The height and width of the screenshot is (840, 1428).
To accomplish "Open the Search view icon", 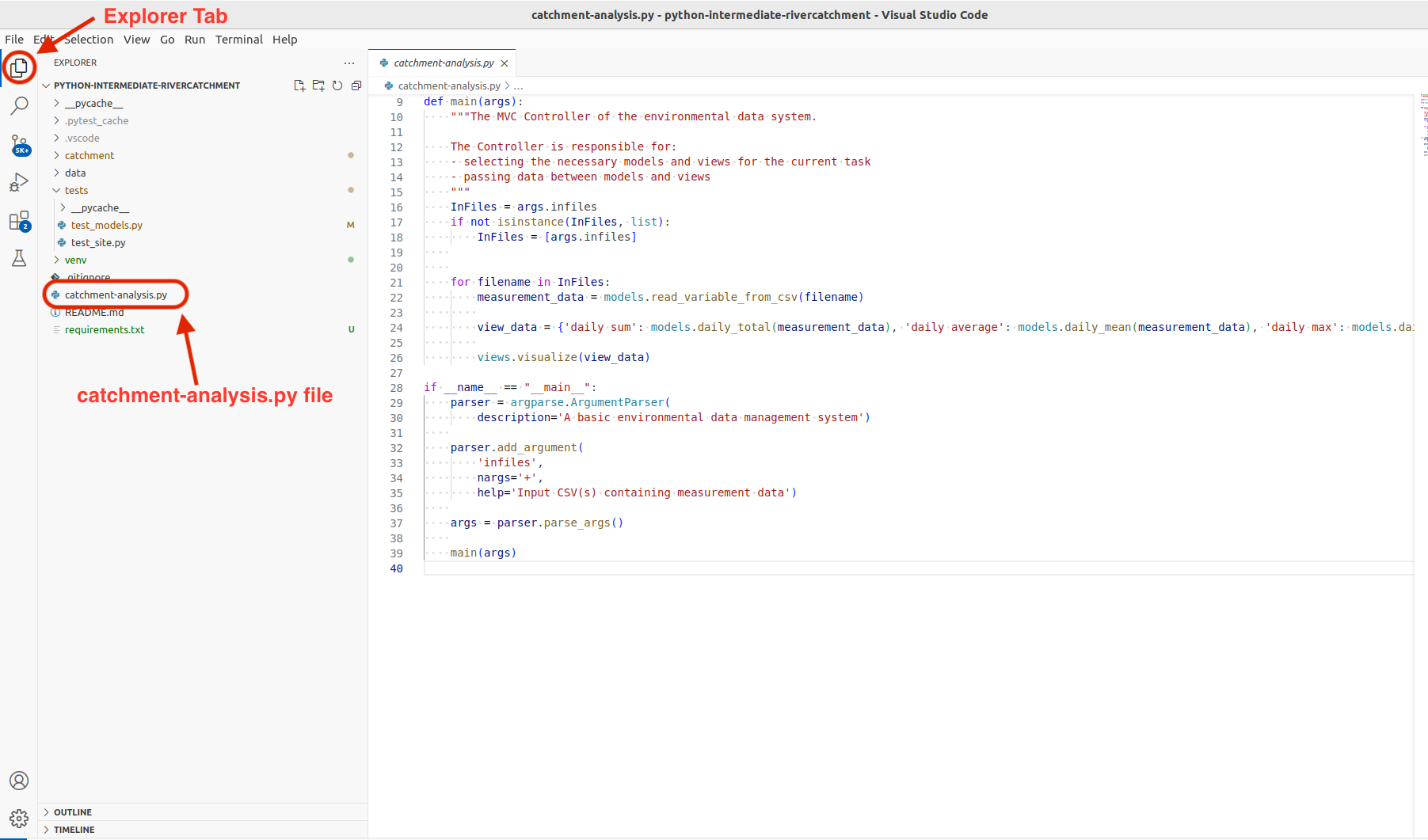I will 19,105.
